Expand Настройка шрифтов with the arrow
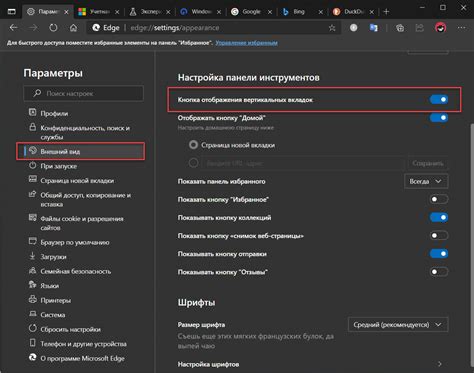This screenshot has width=474, height=373. click(440, 364)
